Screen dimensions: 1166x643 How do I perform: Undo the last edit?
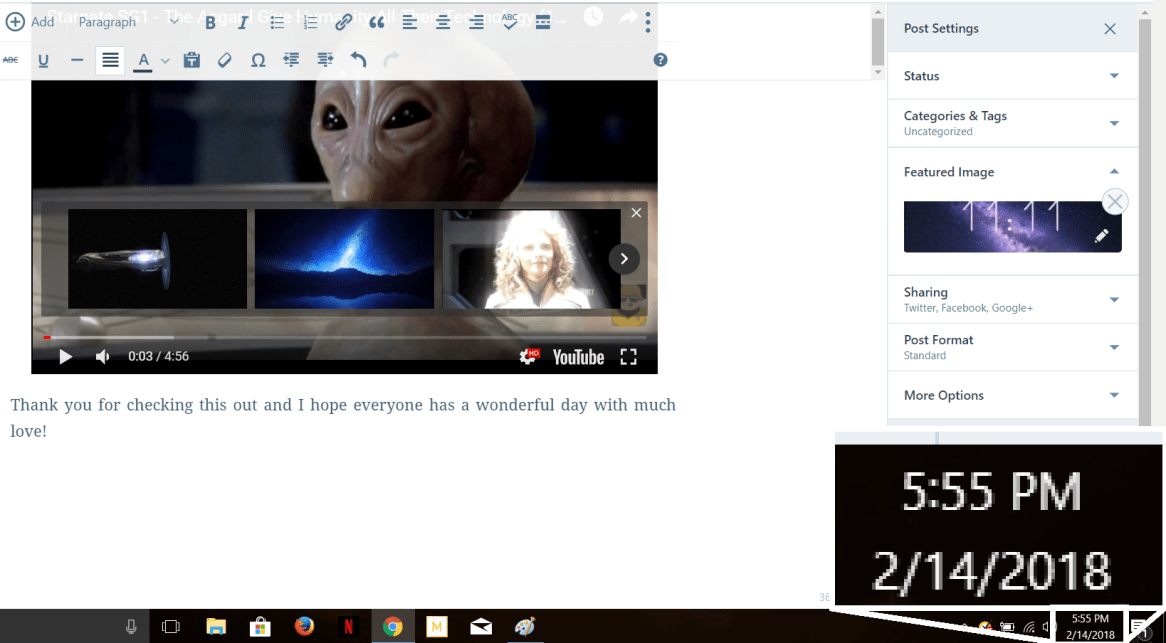(358, 60)
